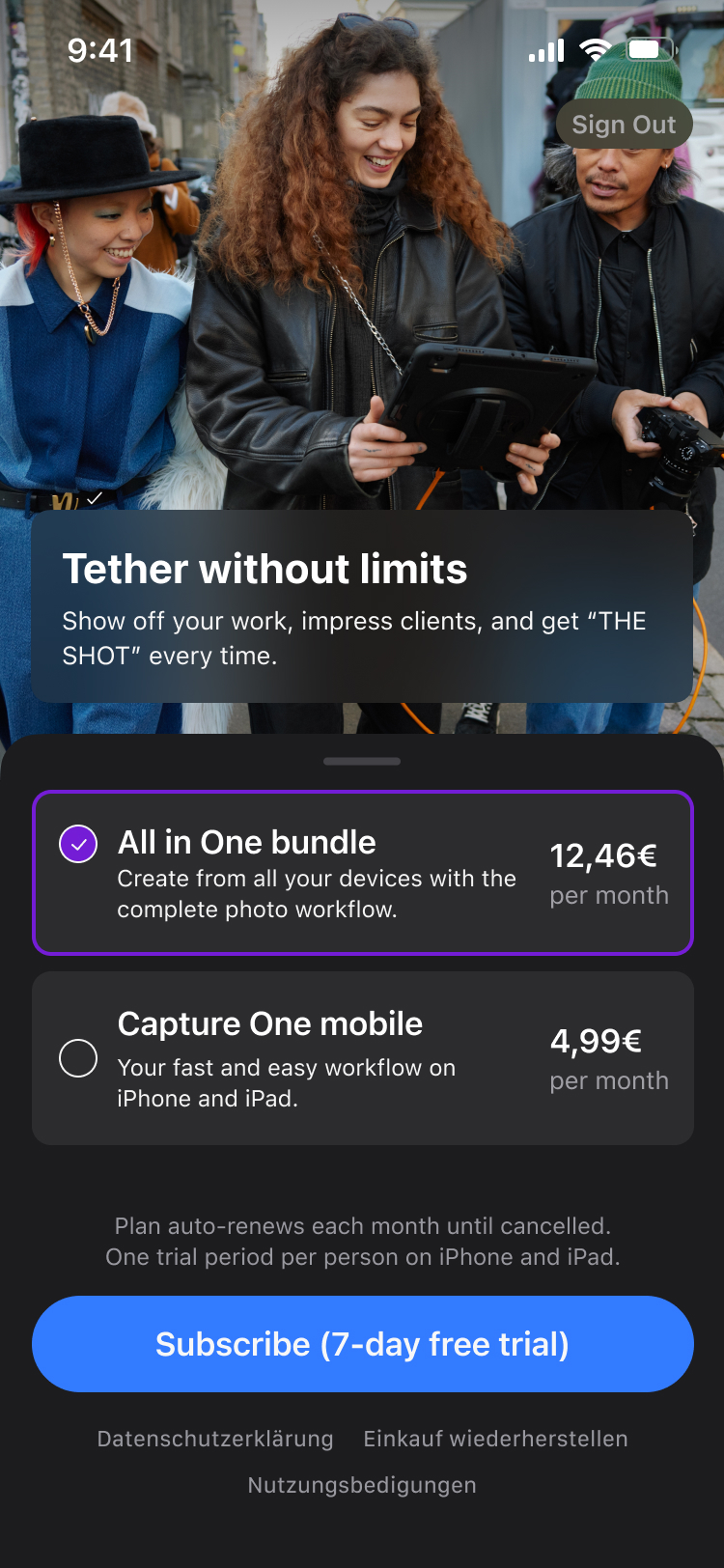This screenshot has height=1568, width=724.
Task: Open the Datenschutzerklärung link
Action: [x=215, y=1439]
